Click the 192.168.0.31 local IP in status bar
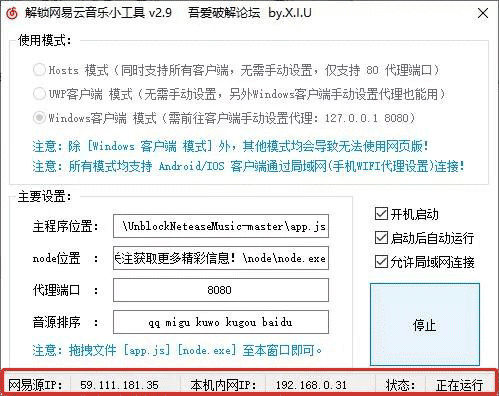This screenshot has height=396, width=499. pyautogui.click(x=311, y=385)
